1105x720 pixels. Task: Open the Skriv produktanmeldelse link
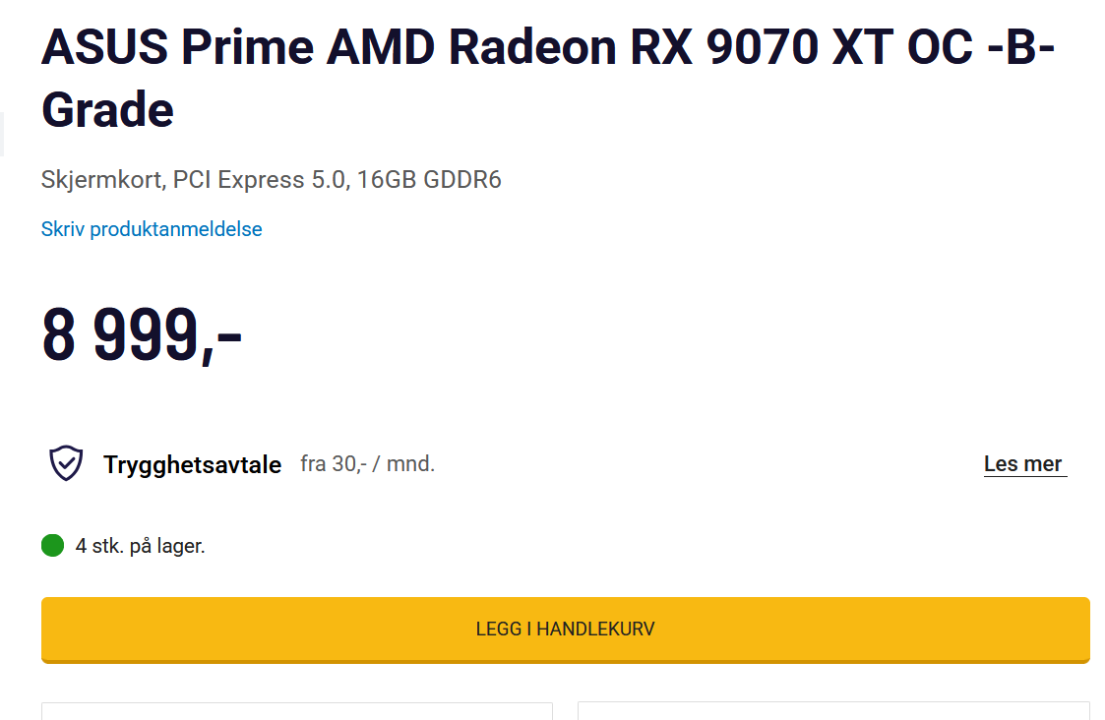(151, 229)
